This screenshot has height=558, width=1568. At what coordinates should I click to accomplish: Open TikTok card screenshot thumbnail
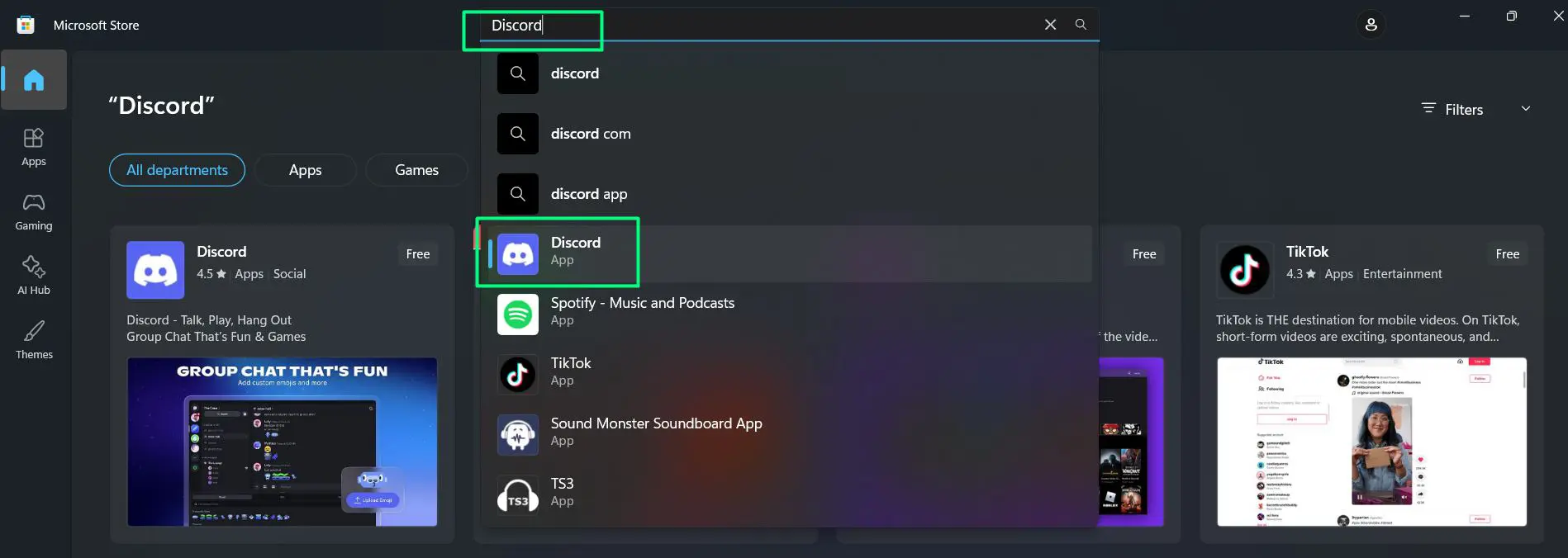tap(1371, 442)
